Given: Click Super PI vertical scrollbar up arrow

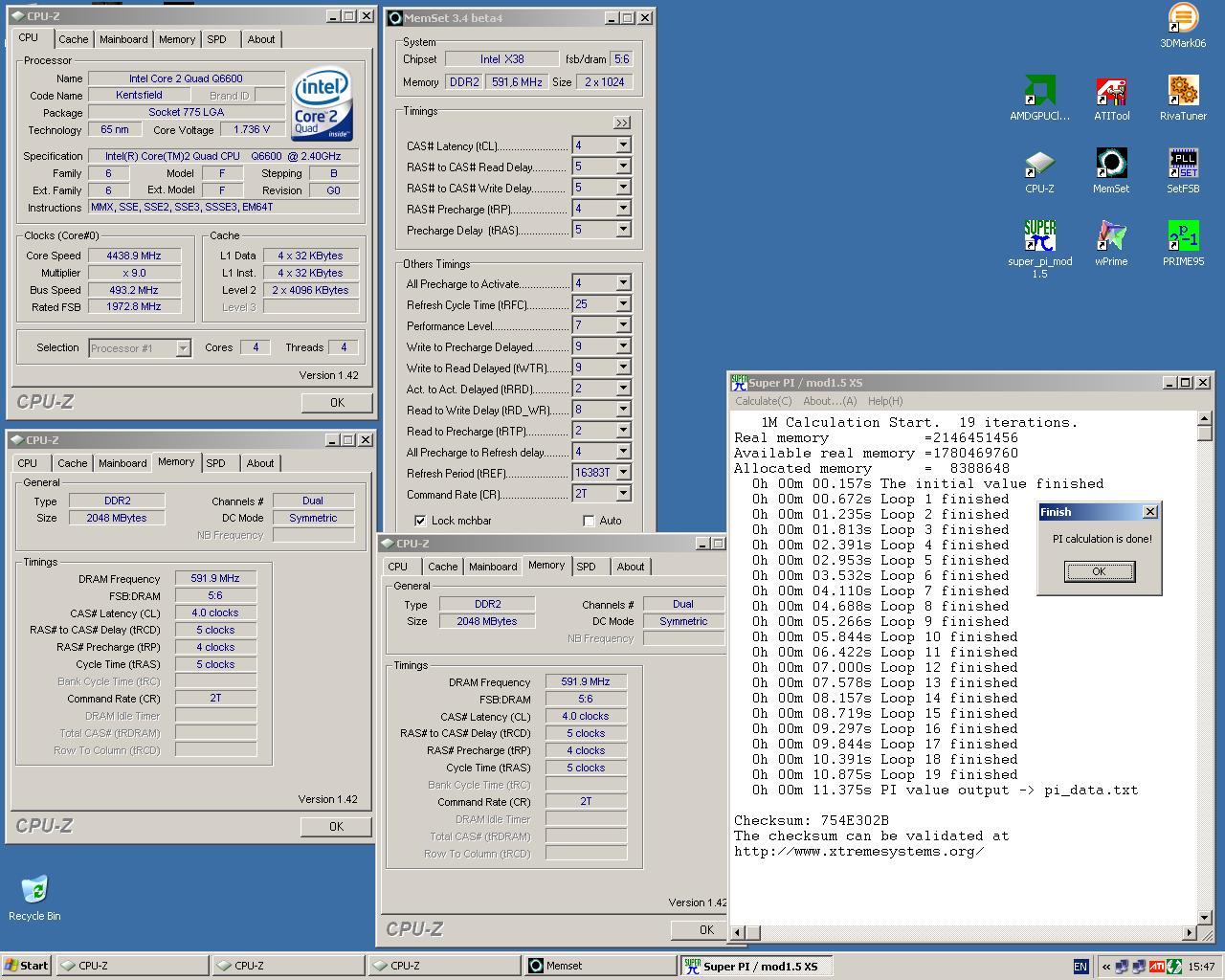Looking at the screenshot, I should [x=1205, y=418].
